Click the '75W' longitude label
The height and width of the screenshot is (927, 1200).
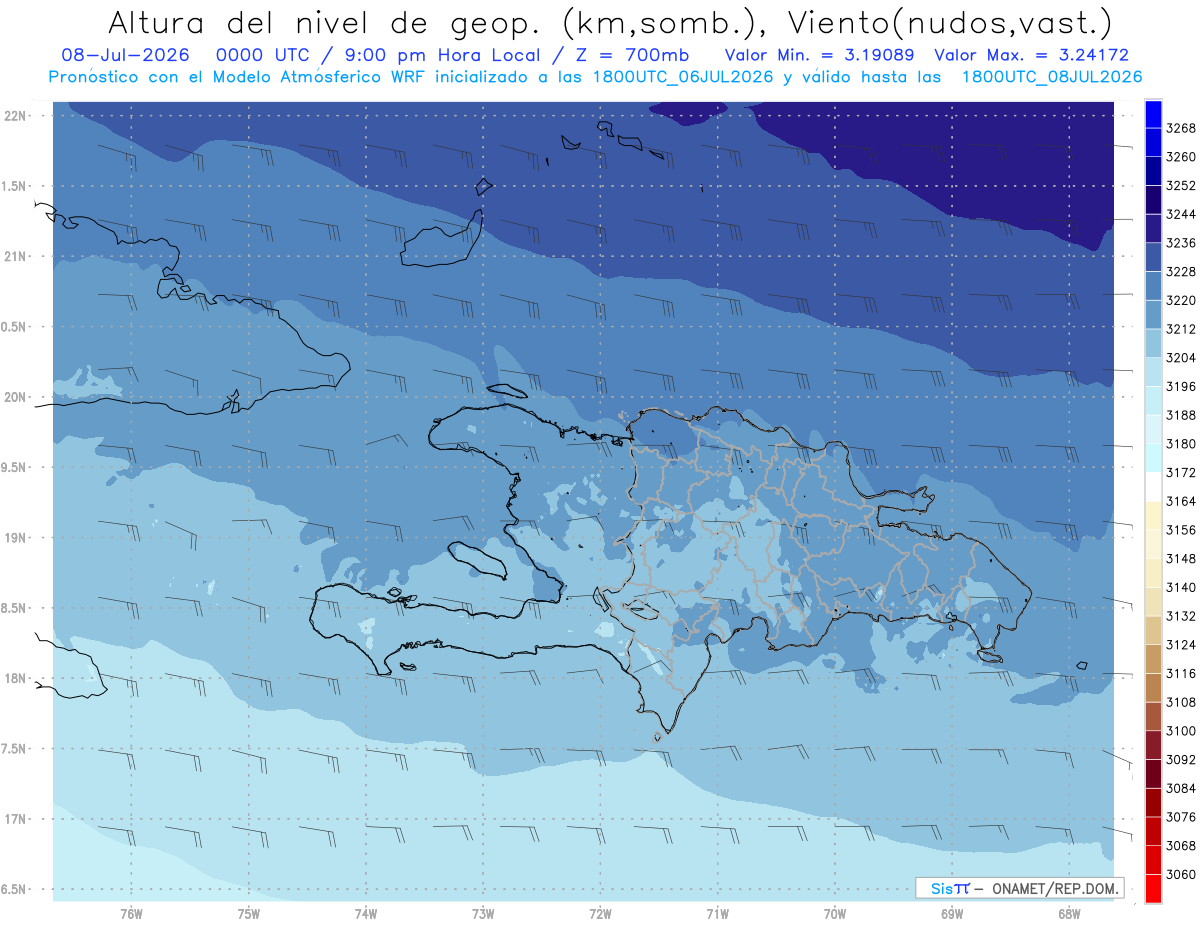pyautogui.click(x=249, y=913)
